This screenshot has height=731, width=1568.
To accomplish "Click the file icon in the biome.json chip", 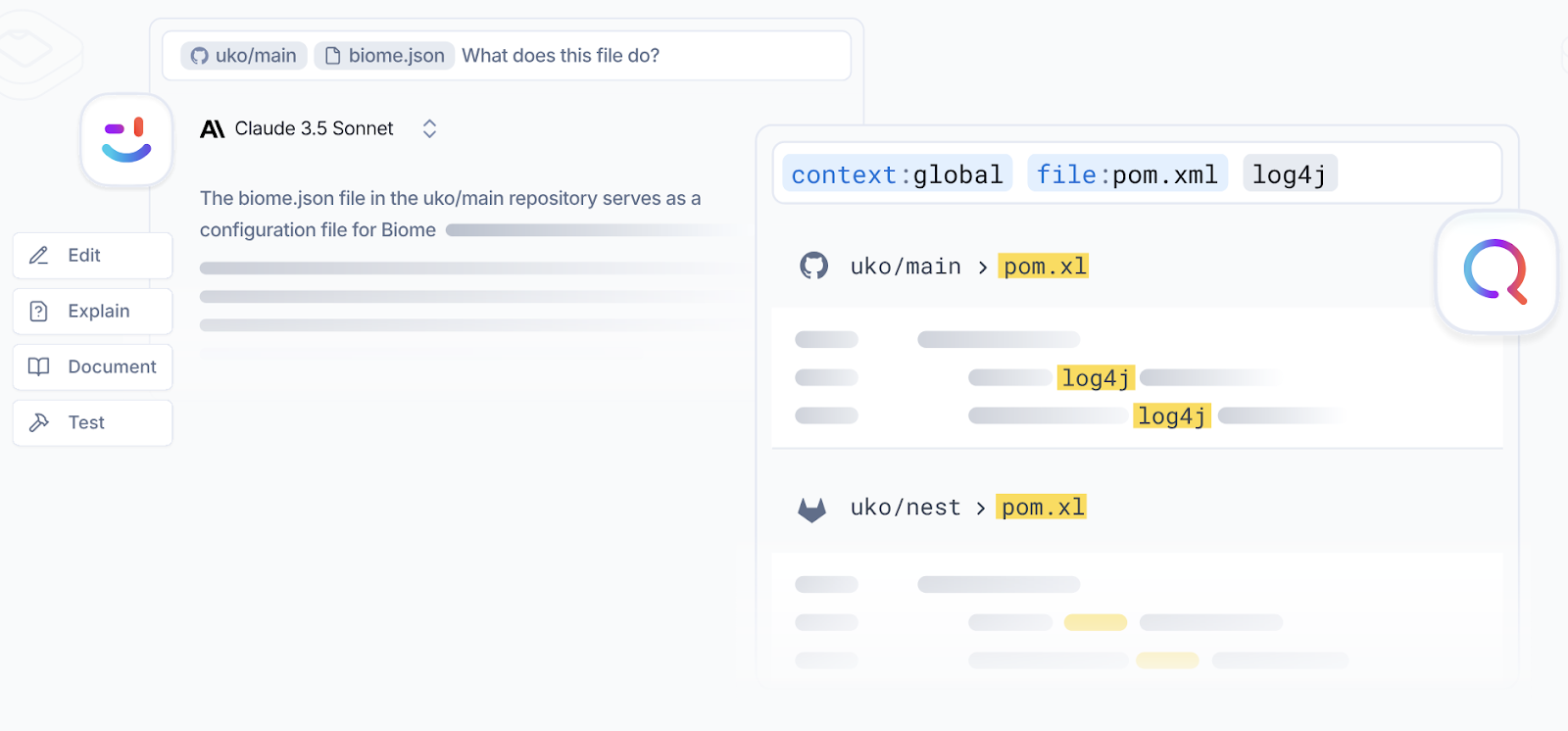I will tap(333, 56).
